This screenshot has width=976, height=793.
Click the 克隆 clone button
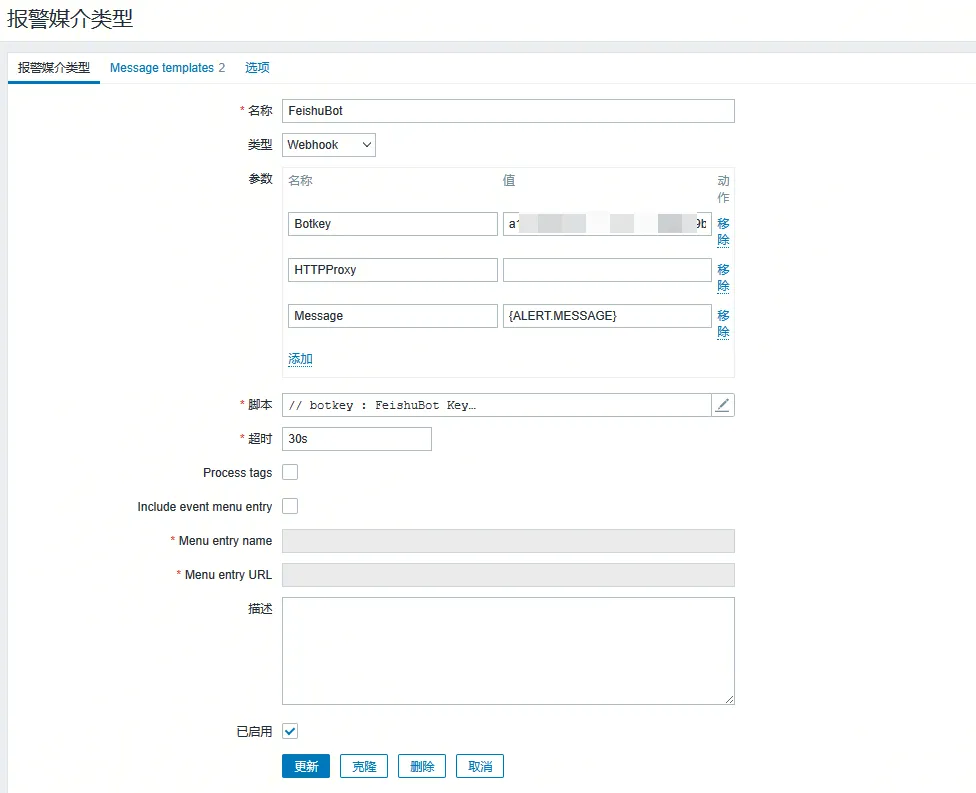click(364, 766)
